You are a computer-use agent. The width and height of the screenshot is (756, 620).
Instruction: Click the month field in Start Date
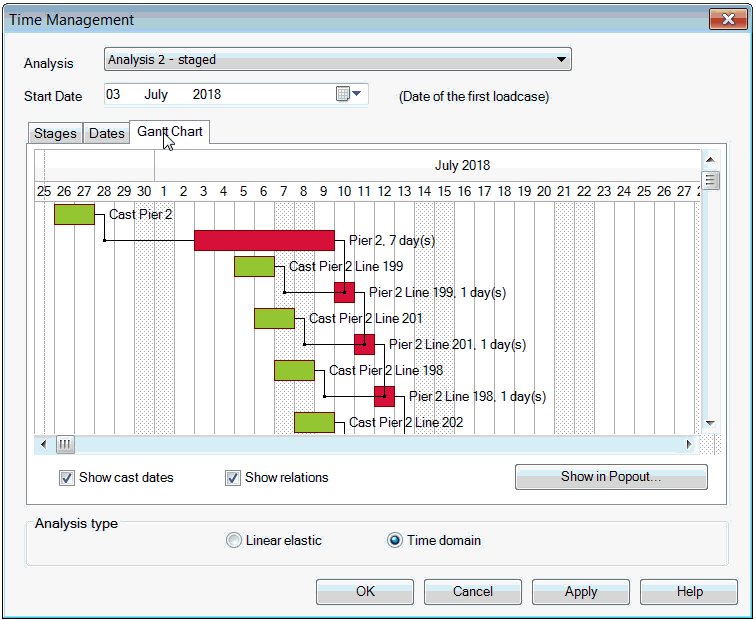(156, 94)
